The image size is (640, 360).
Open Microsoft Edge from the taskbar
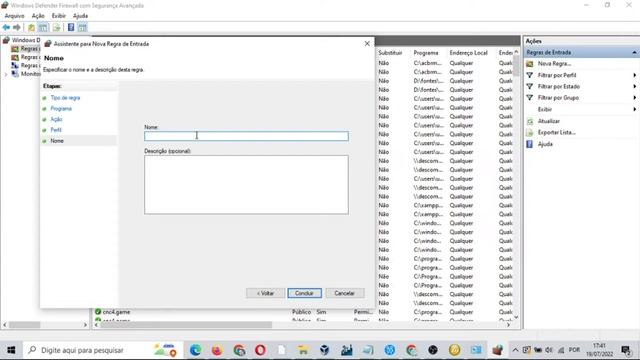196,350
